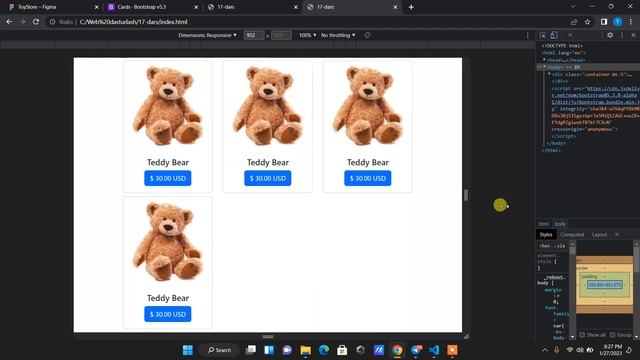
Task: Click the address bar URL
Action: pyautogui.click(x=133, y=22)
